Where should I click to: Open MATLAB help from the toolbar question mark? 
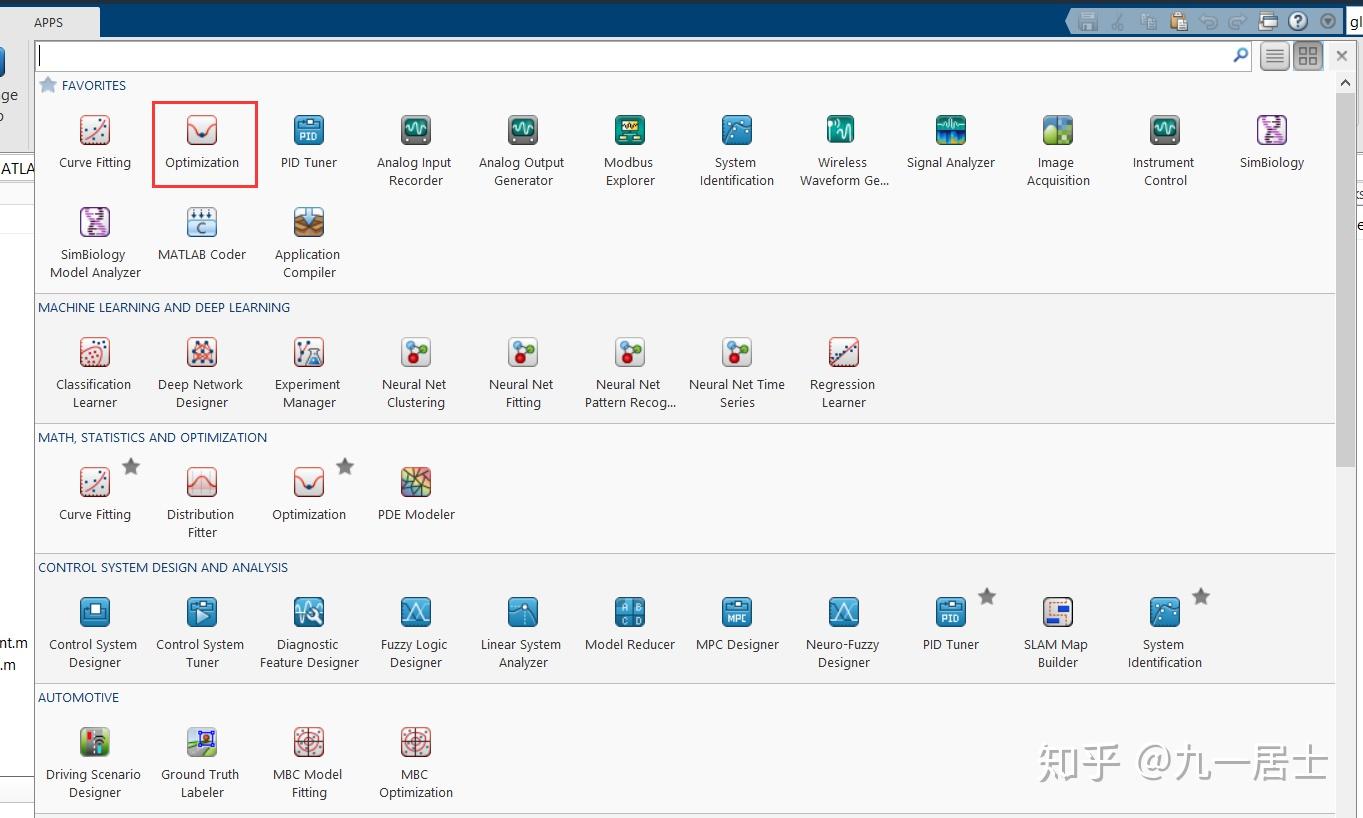(x=1298, y=20)
